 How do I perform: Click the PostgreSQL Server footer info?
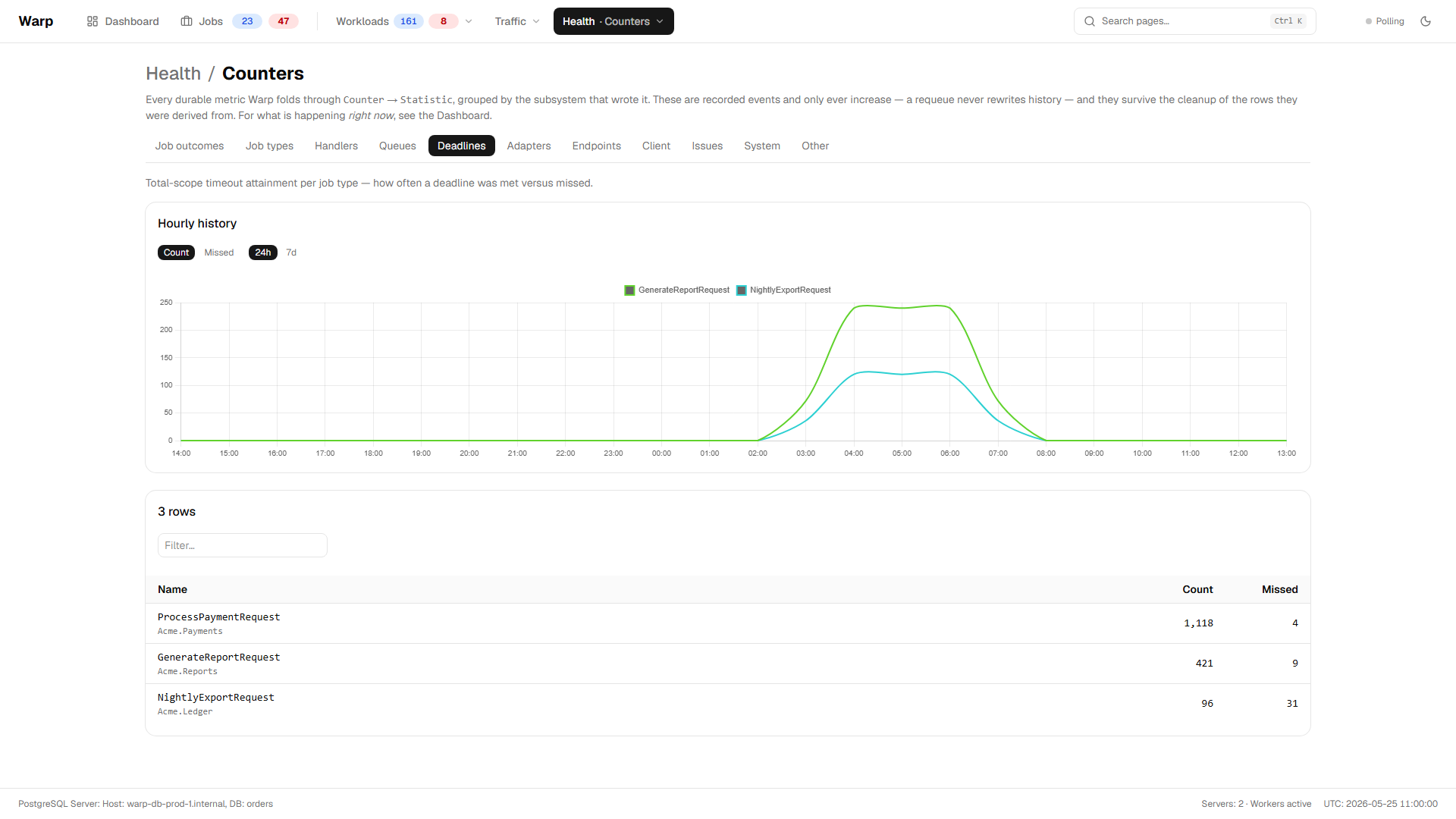[x=146, y=804]
